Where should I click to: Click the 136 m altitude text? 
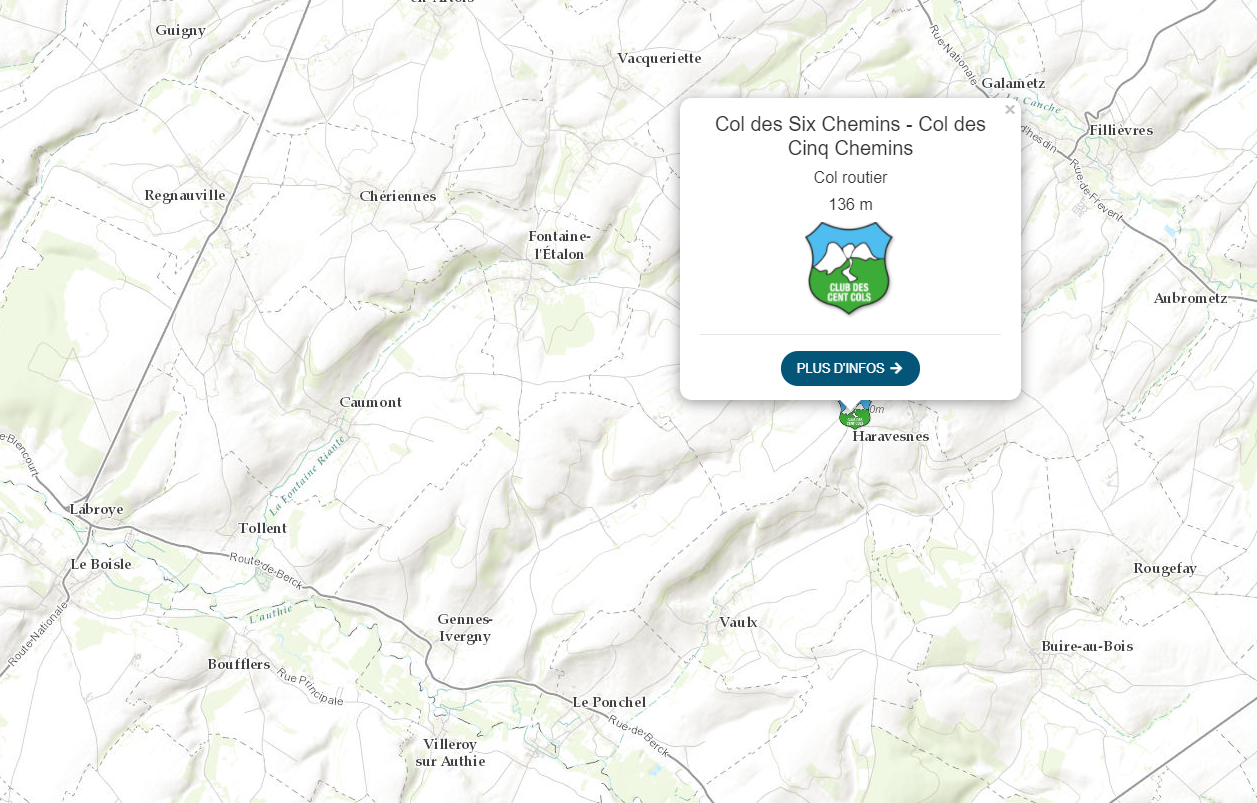pos(850,204)
